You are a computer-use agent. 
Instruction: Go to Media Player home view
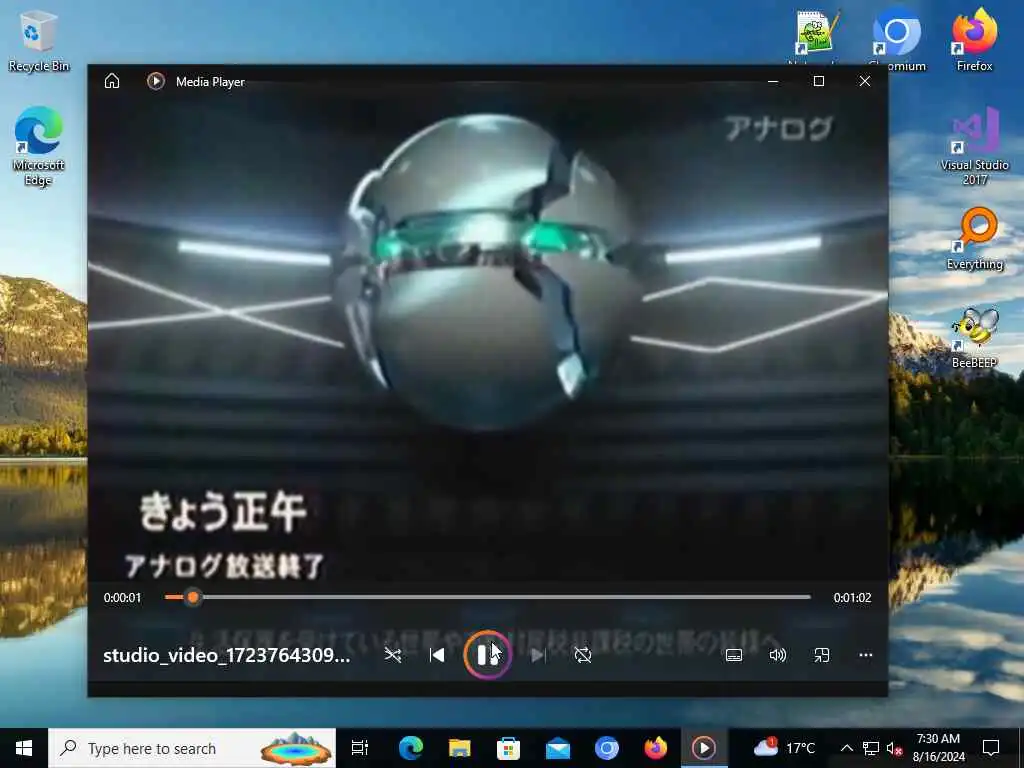point(112,81)
